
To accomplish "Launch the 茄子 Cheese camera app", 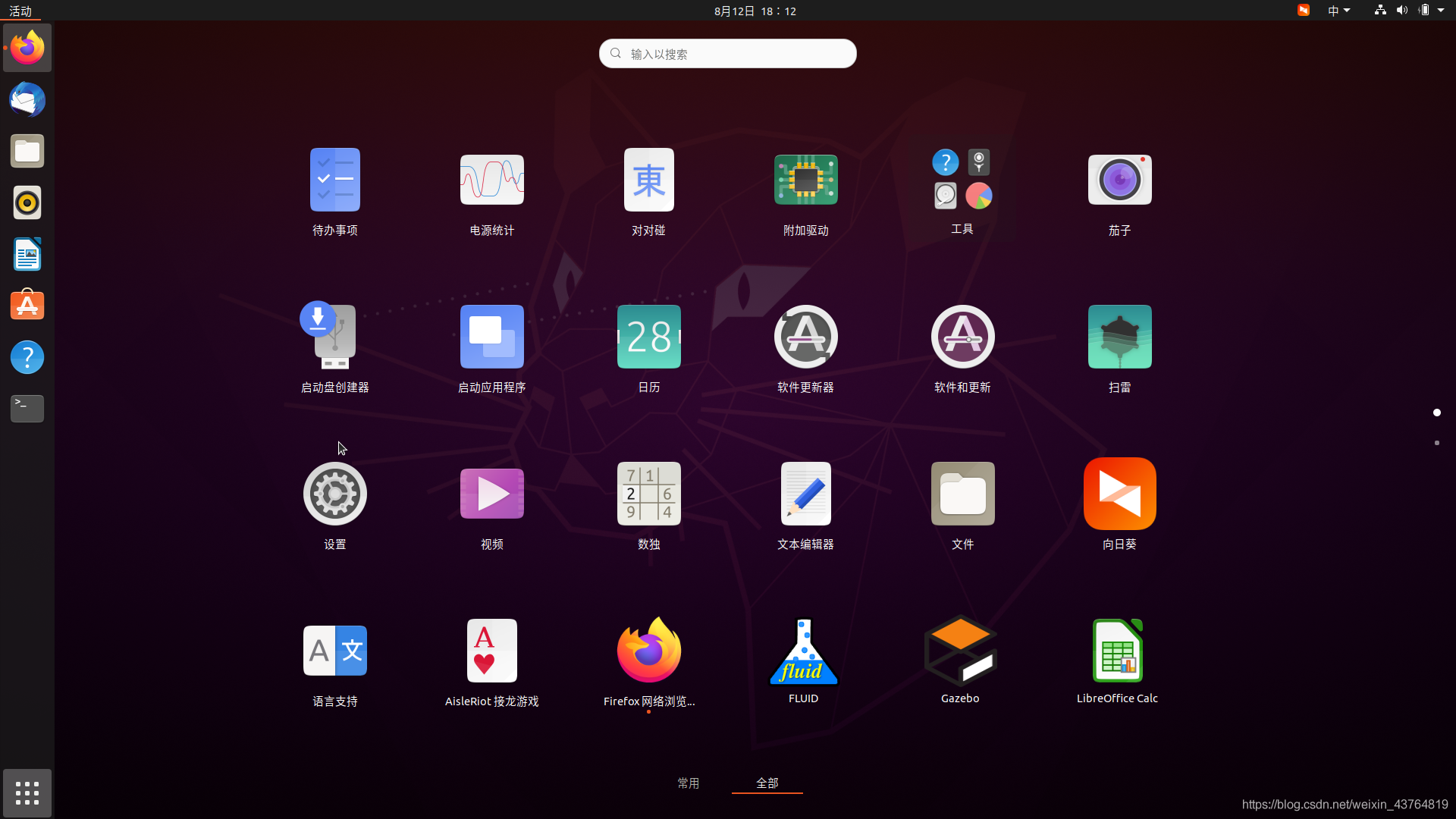I will [1119, 180].
